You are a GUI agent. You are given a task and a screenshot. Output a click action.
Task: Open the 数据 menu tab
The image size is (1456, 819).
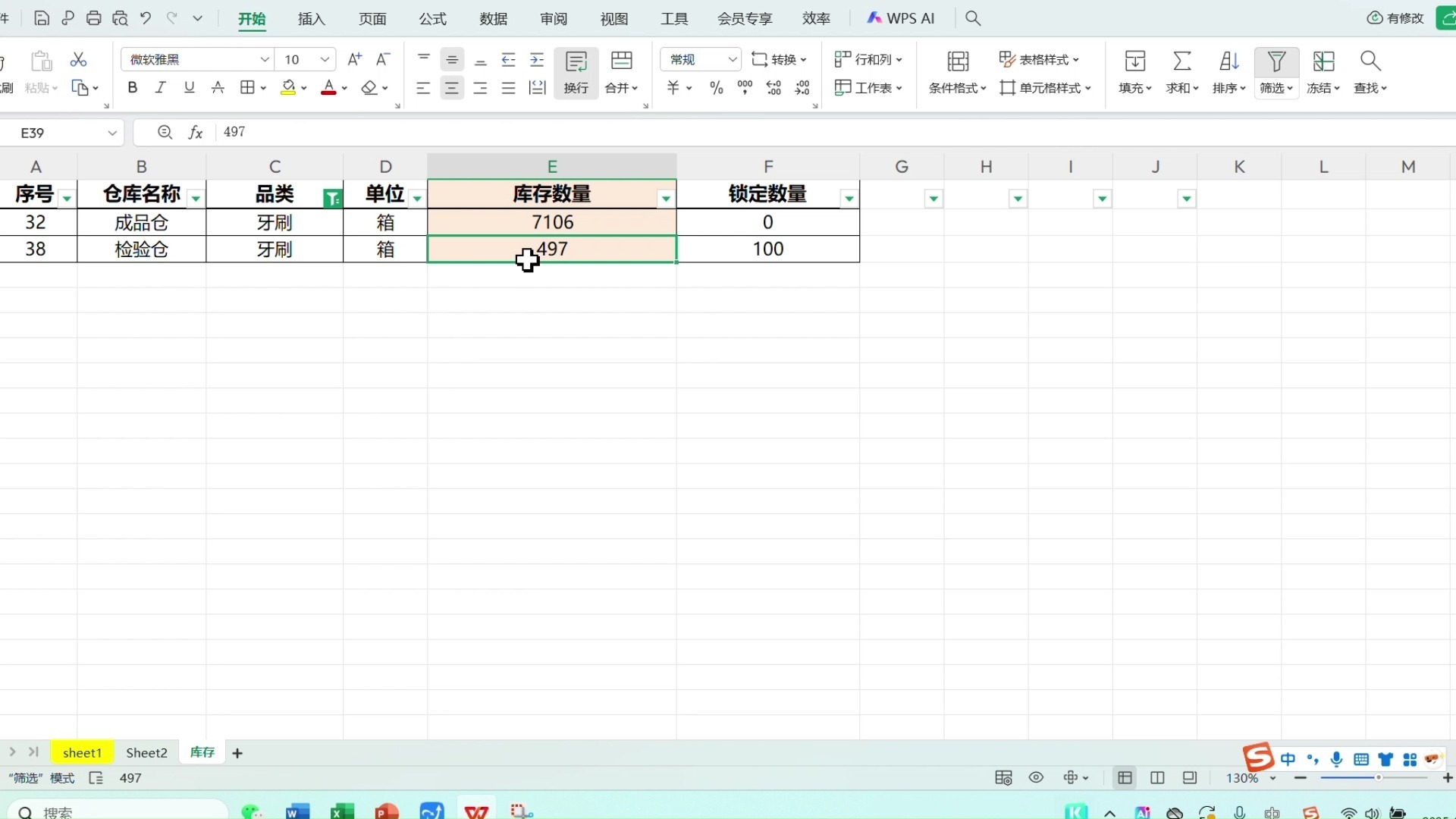click(493, 19)
